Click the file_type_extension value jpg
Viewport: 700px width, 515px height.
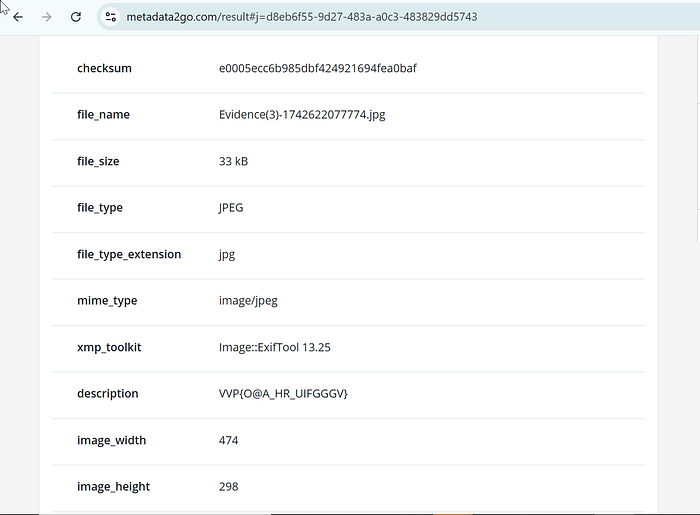[x=227, y=254]
